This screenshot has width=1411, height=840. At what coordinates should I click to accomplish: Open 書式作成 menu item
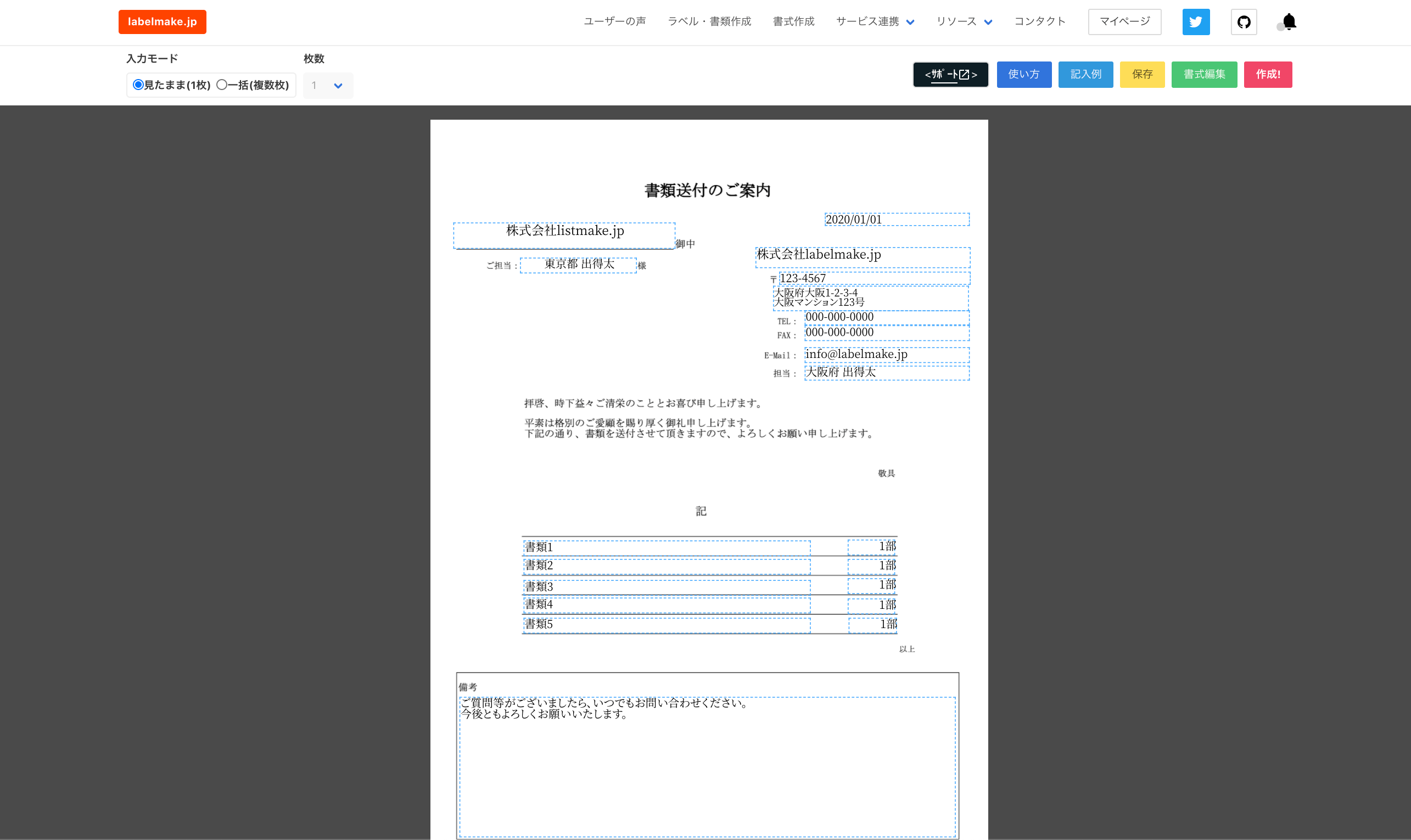pos(793,21)
